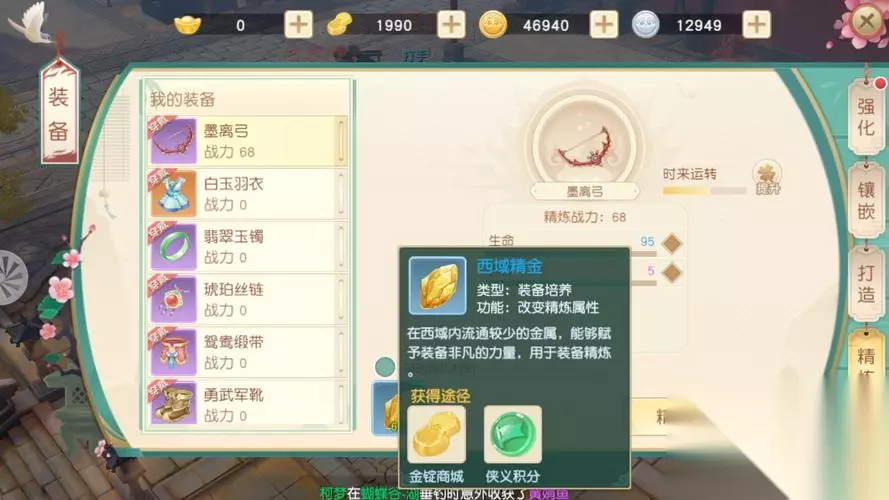889x500 pixels.
Task: Switch to the 强化 enhance tab
Action: (x=866, y=117)
